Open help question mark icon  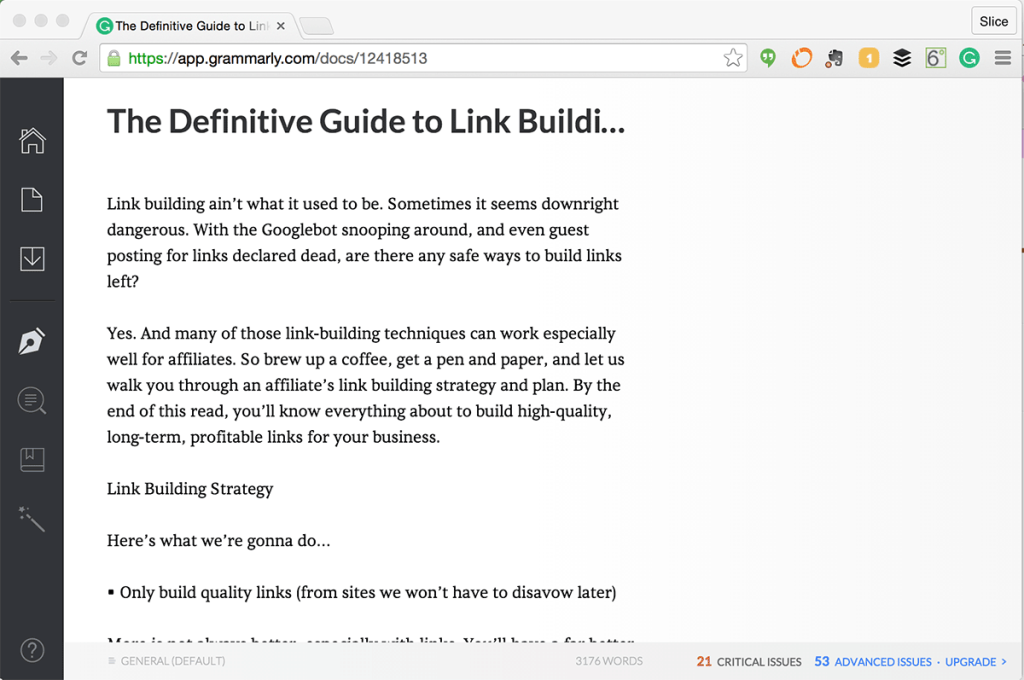tap(32, 650)
